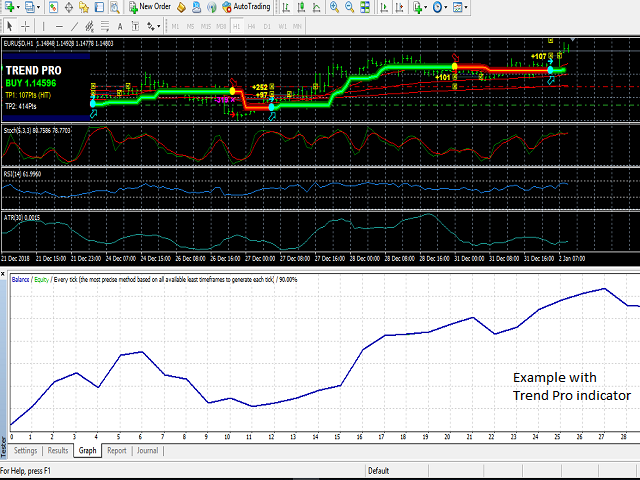Open the MQL5 community account icon
This screenshot has height=480, width=640.
click(196, 7)
